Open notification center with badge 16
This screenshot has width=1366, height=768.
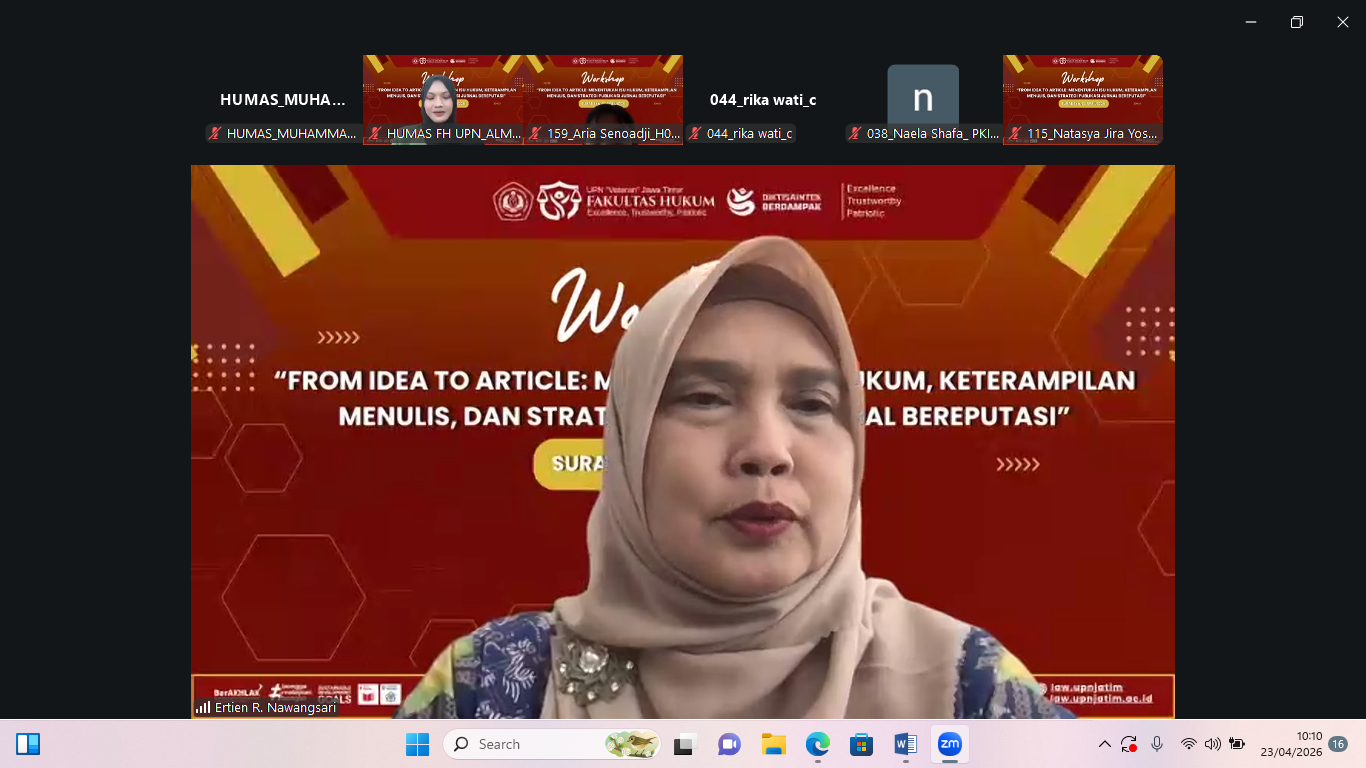pos(1337,744)
